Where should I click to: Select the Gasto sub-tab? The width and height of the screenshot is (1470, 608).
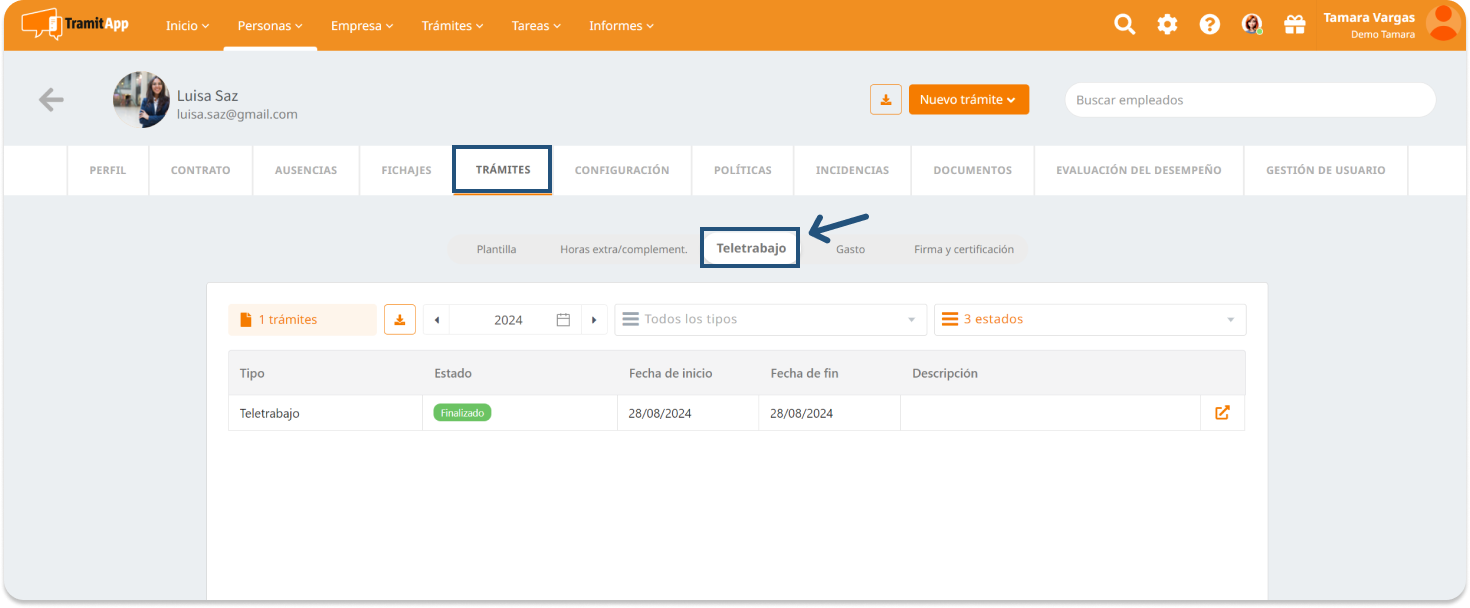tap(850, 249)
